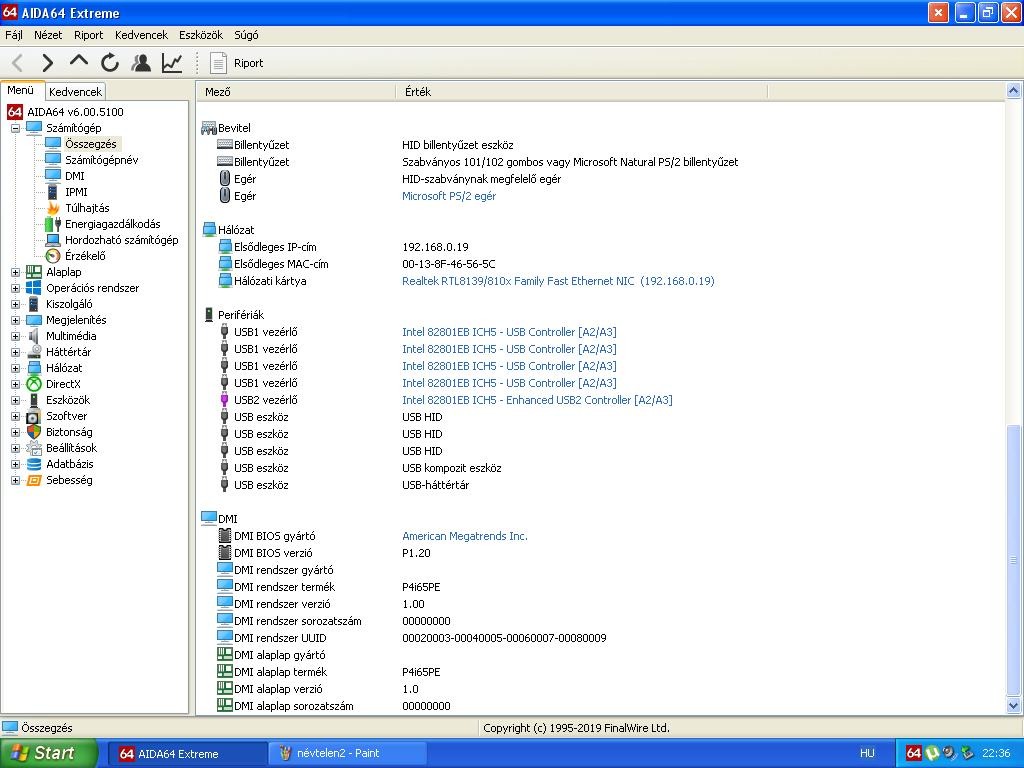Screen dimensions: 1024x768
Task: Click the Multimédia speaker icon
Action: (34, 336)
